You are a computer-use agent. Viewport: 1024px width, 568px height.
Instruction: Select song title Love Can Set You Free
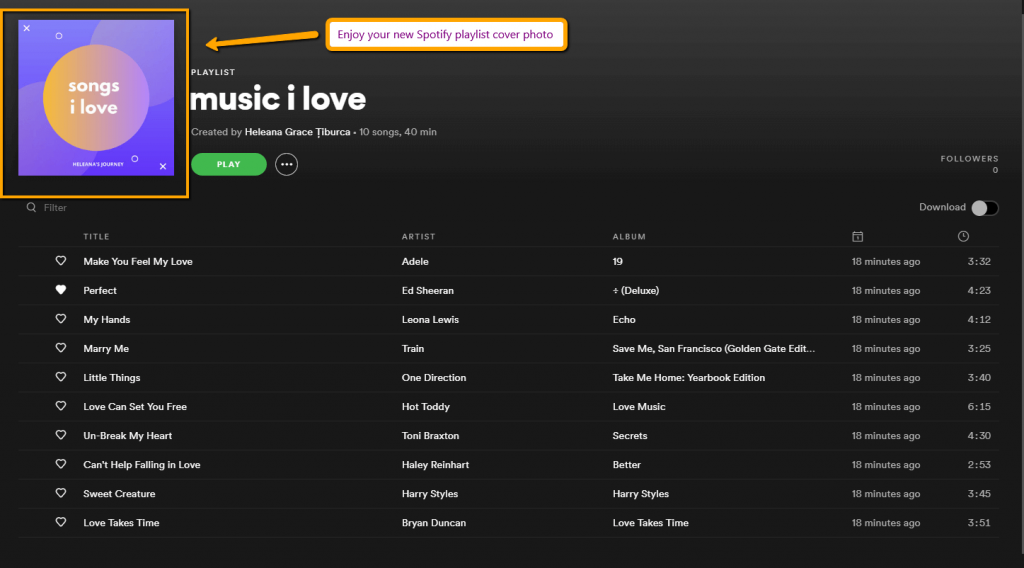[135, 407]
